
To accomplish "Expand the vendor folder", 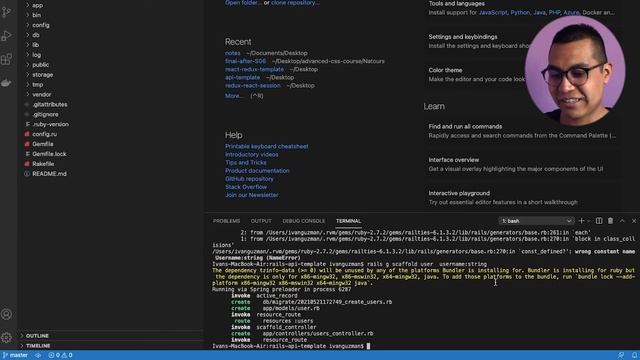I will [42, 94].
